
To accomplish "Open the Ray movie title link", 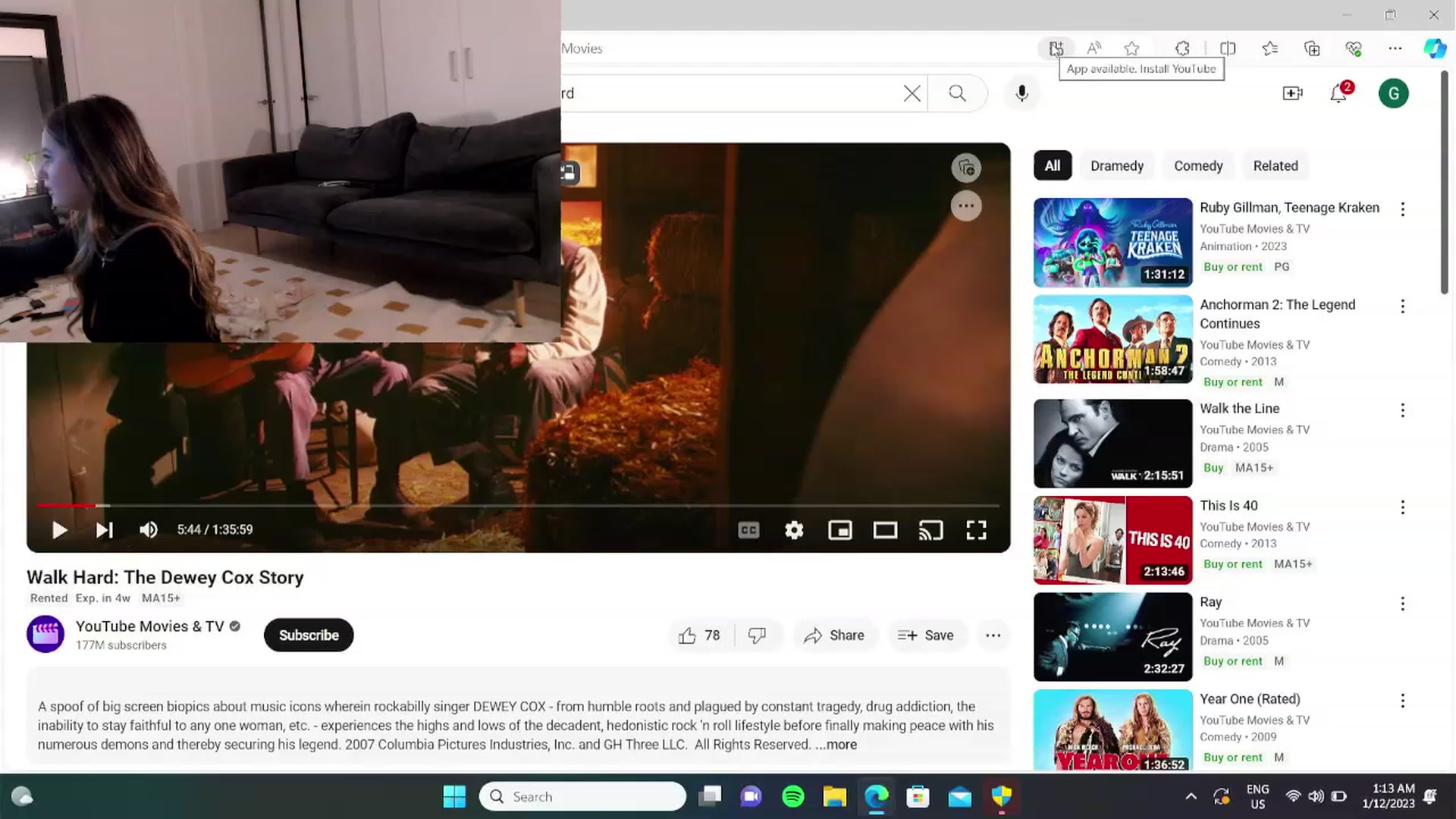I will (x=1210, y=602).
